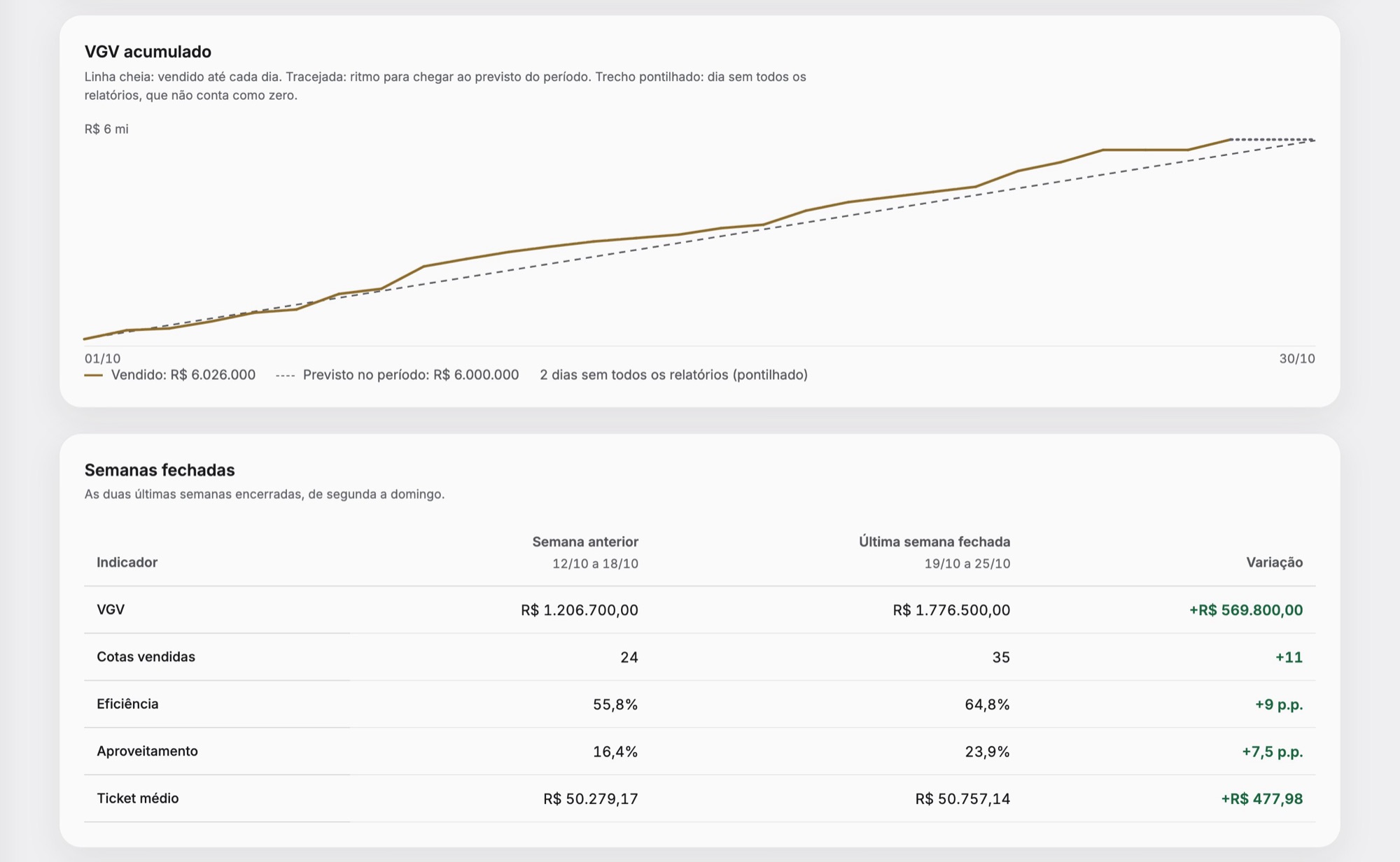Click Eficiência value '55,8%'
Viewport: 1400px width, 862px height.
615,705
